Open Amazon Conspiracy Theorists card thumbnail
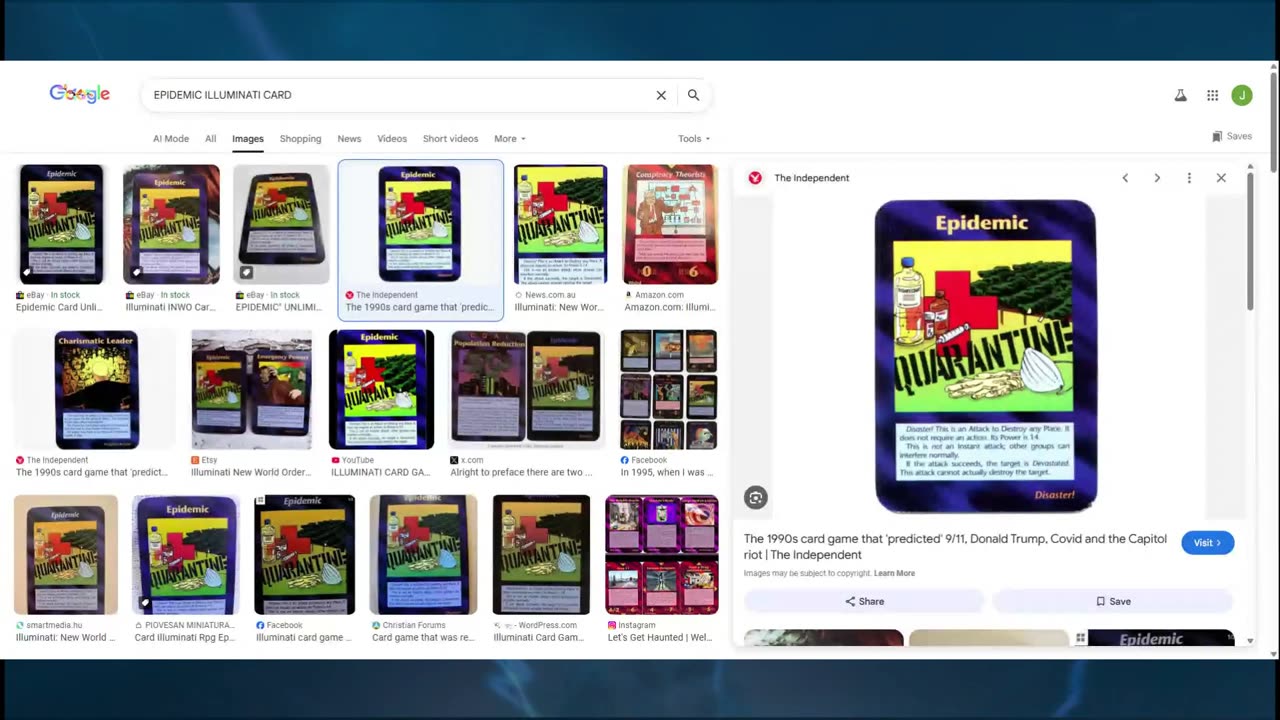Screen dimensions: 1280x720 pyautogui.click(x=670, y=224)
